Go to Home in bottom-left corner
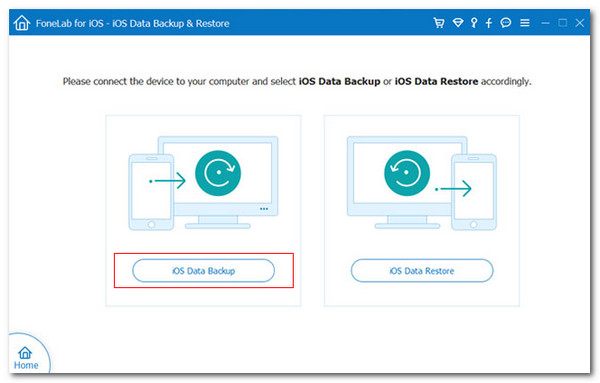 pyautogui.click(x=26, y=358)
